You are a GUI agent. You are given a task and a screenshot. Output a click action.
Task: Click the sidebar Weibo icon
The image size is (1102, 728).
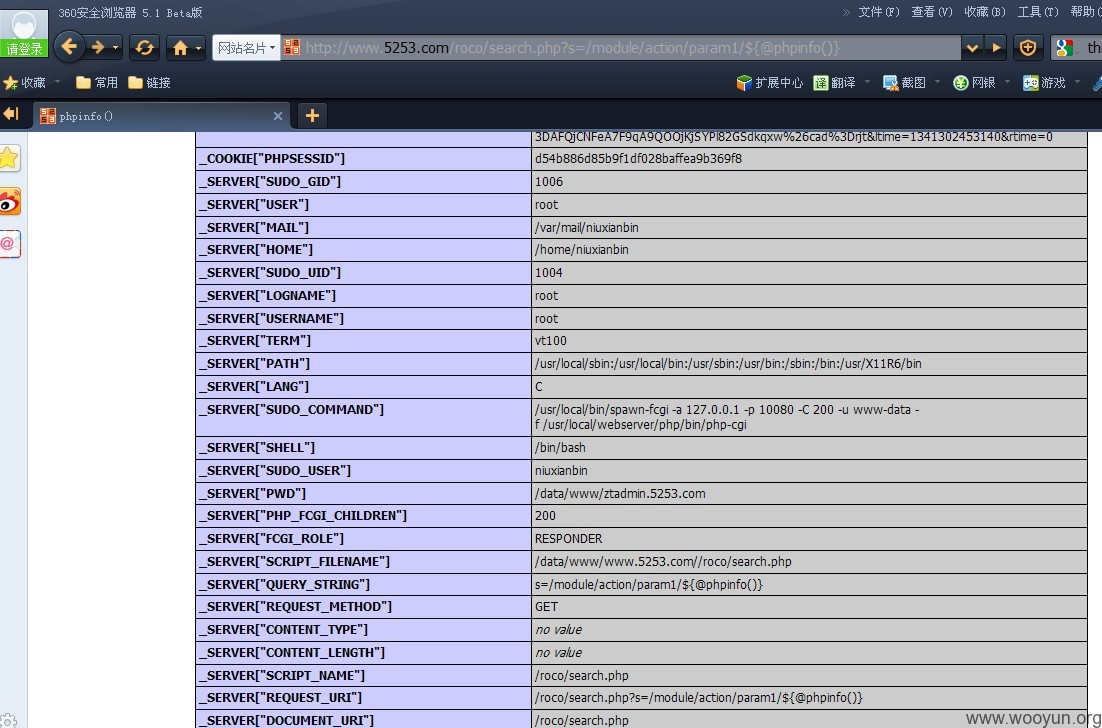point(10,202)
